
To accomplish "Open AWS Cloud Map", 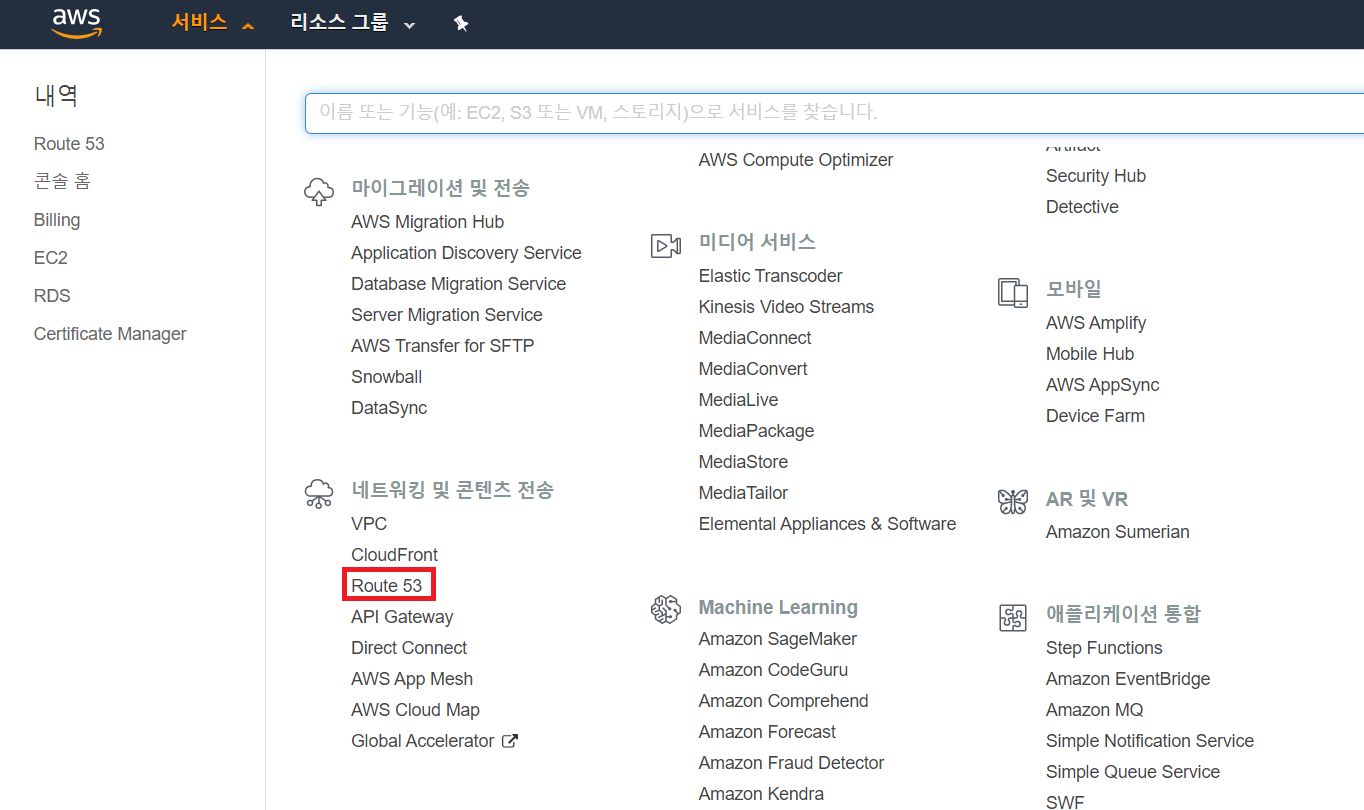I will point(415,710).
